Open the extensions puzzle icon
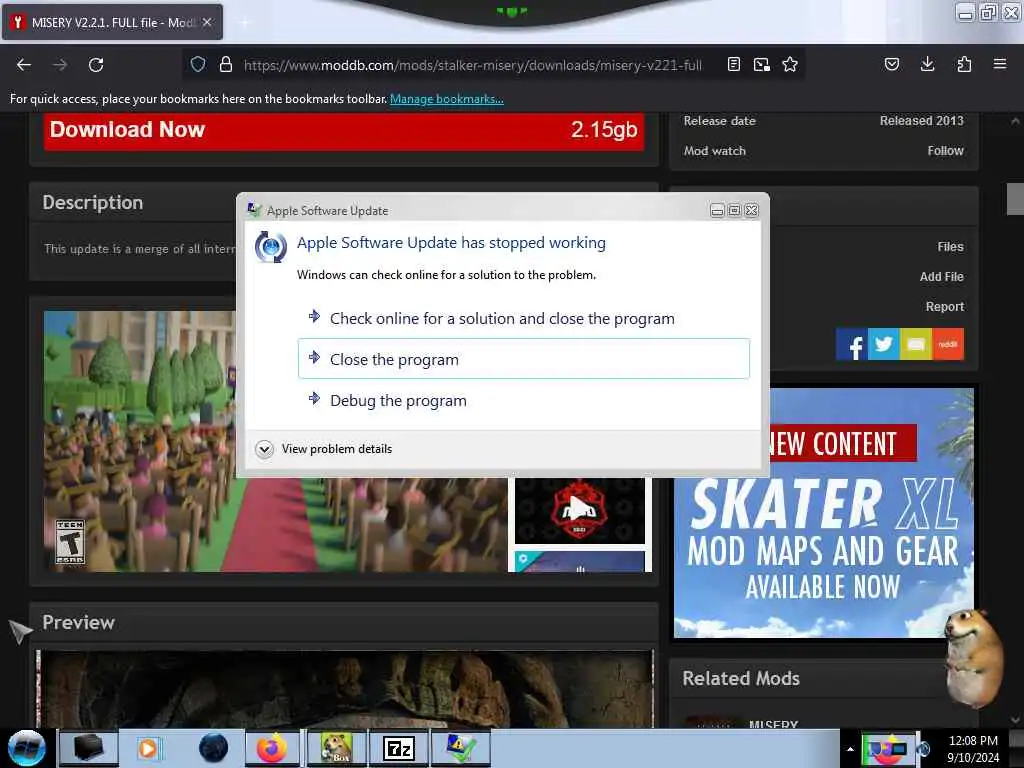Screen dimensions: 1024x768 pyautogui.click(x=964, y=64)
